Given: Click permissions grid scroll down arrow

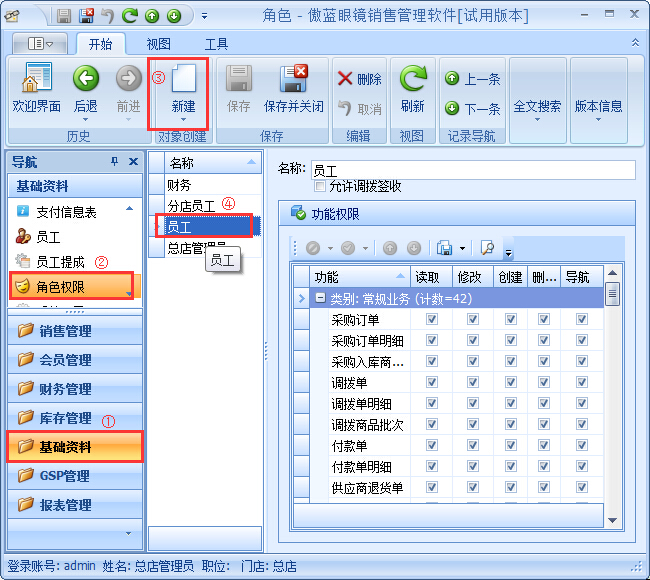Looking at the screenshot, I should 612,520.
